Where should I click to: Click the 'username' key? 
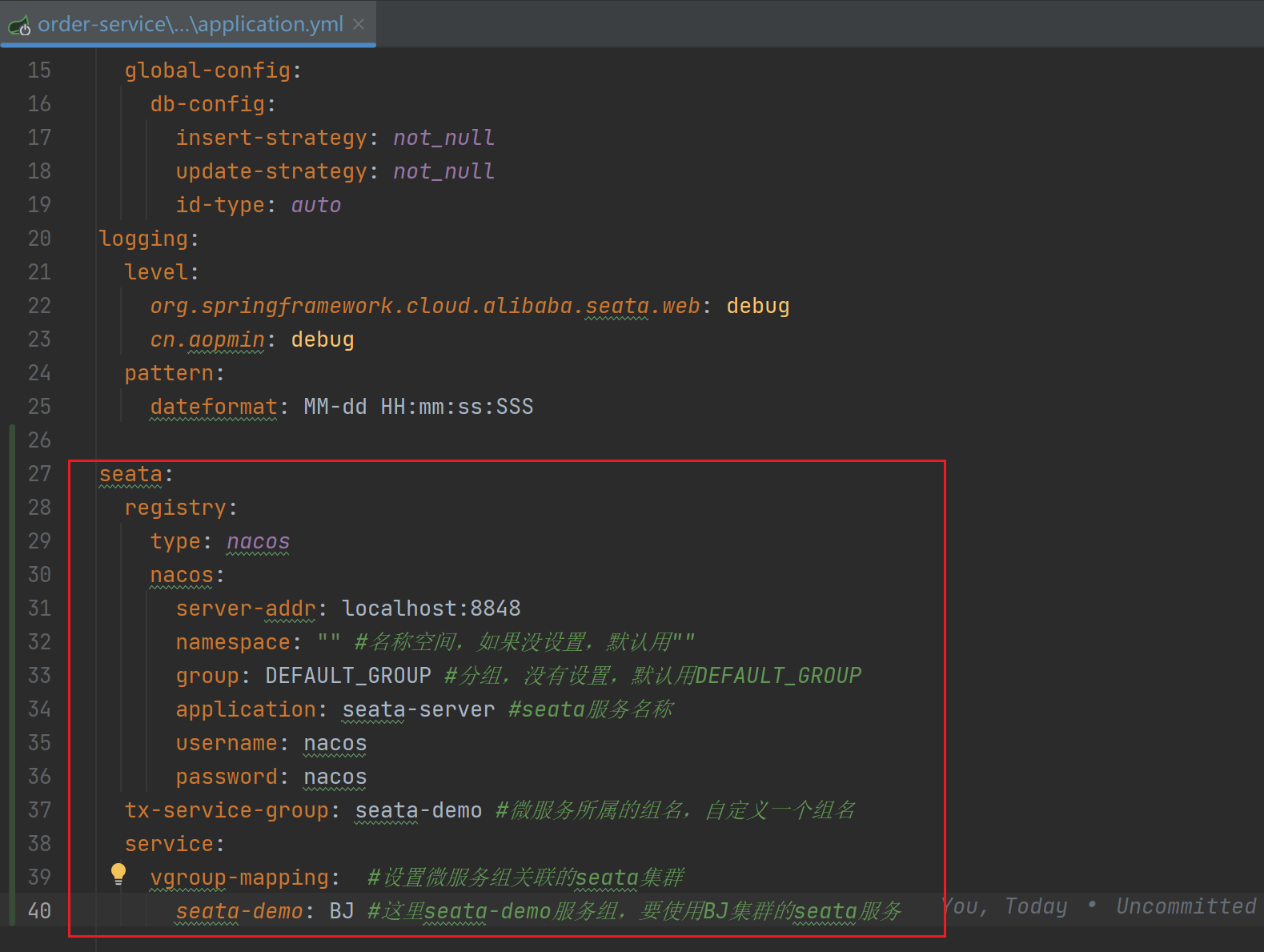coord(227,743)
